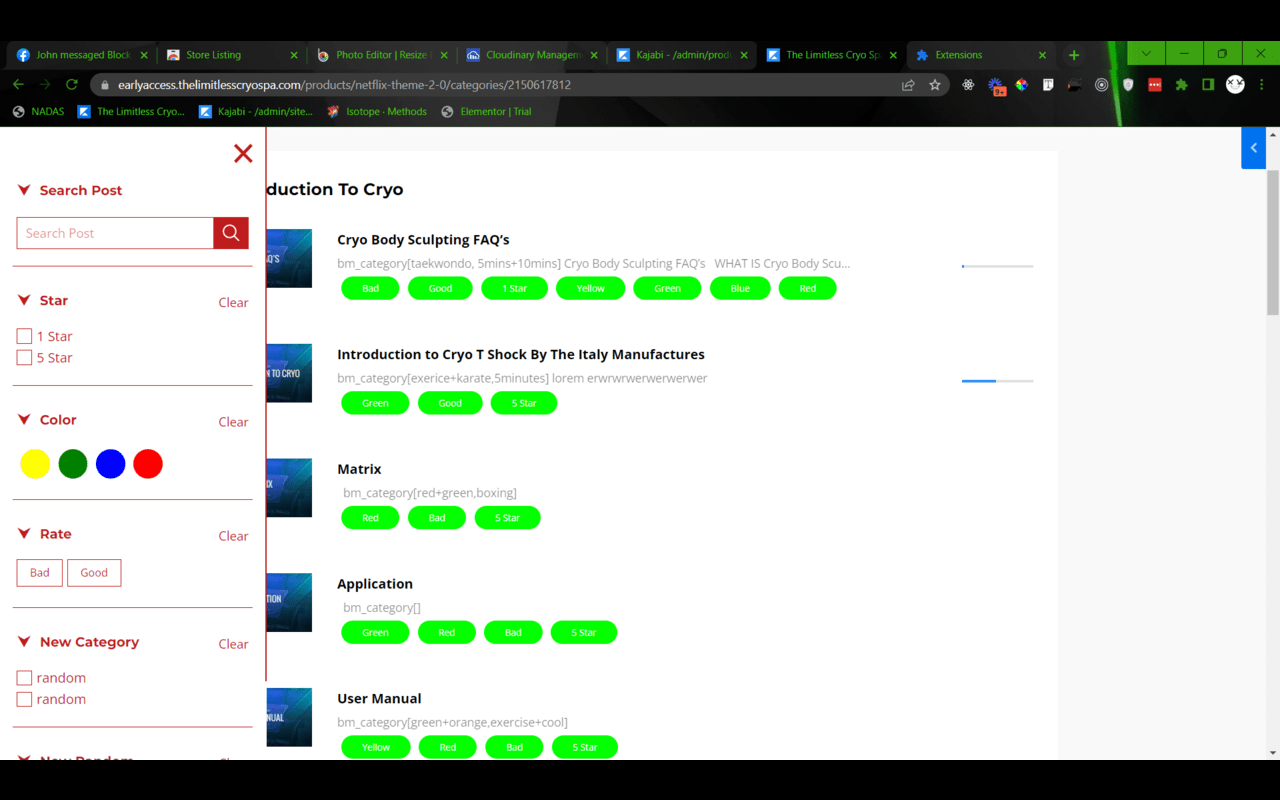Image resolution: width=1280 pixels, height=800 pixels.
Task: Open the Application post title
Action: (x=375, y=584)
